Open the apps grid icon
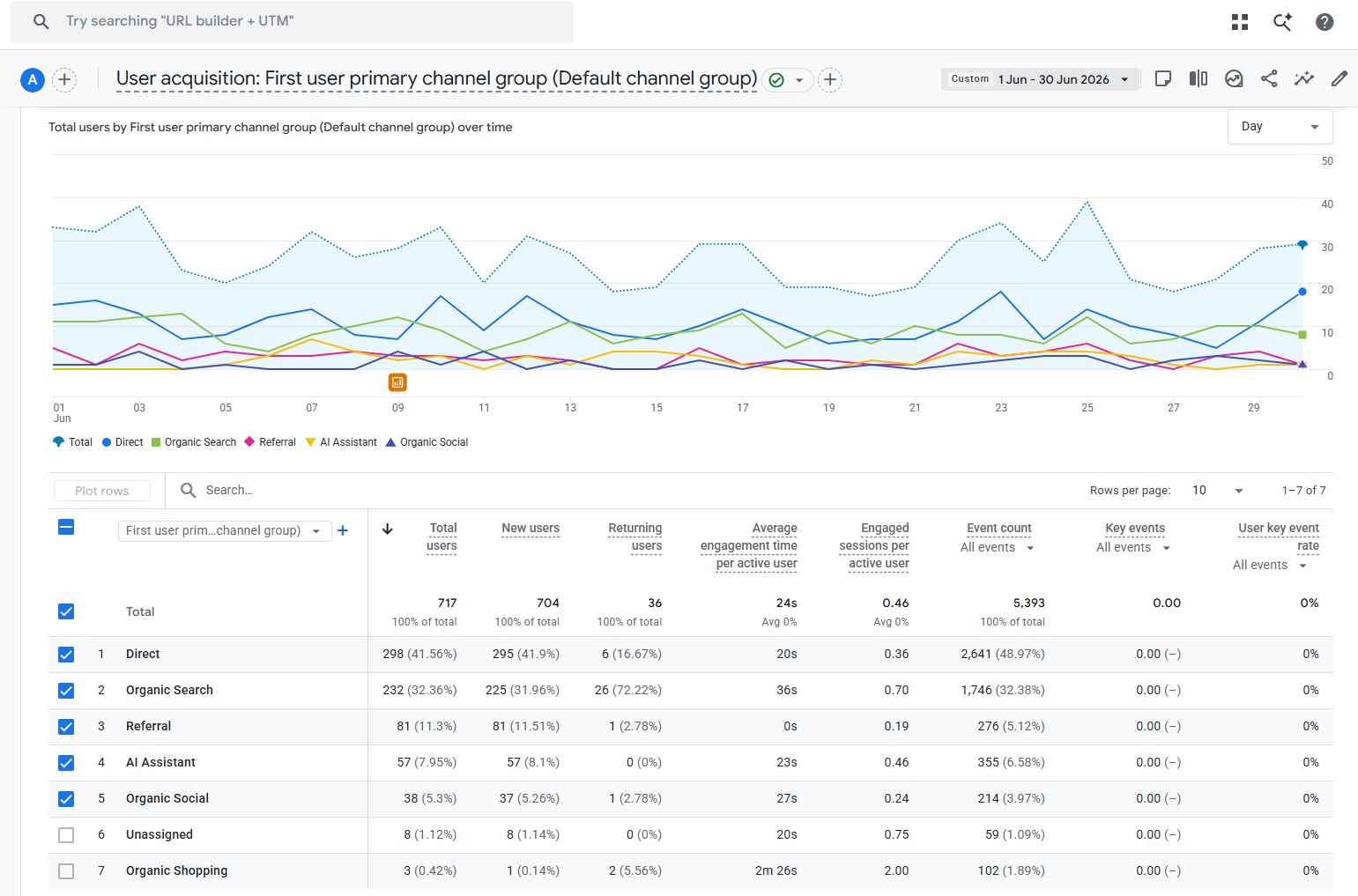This screenshot has height=896, width=1358. pyautogui.click(x=1240, y=22)
